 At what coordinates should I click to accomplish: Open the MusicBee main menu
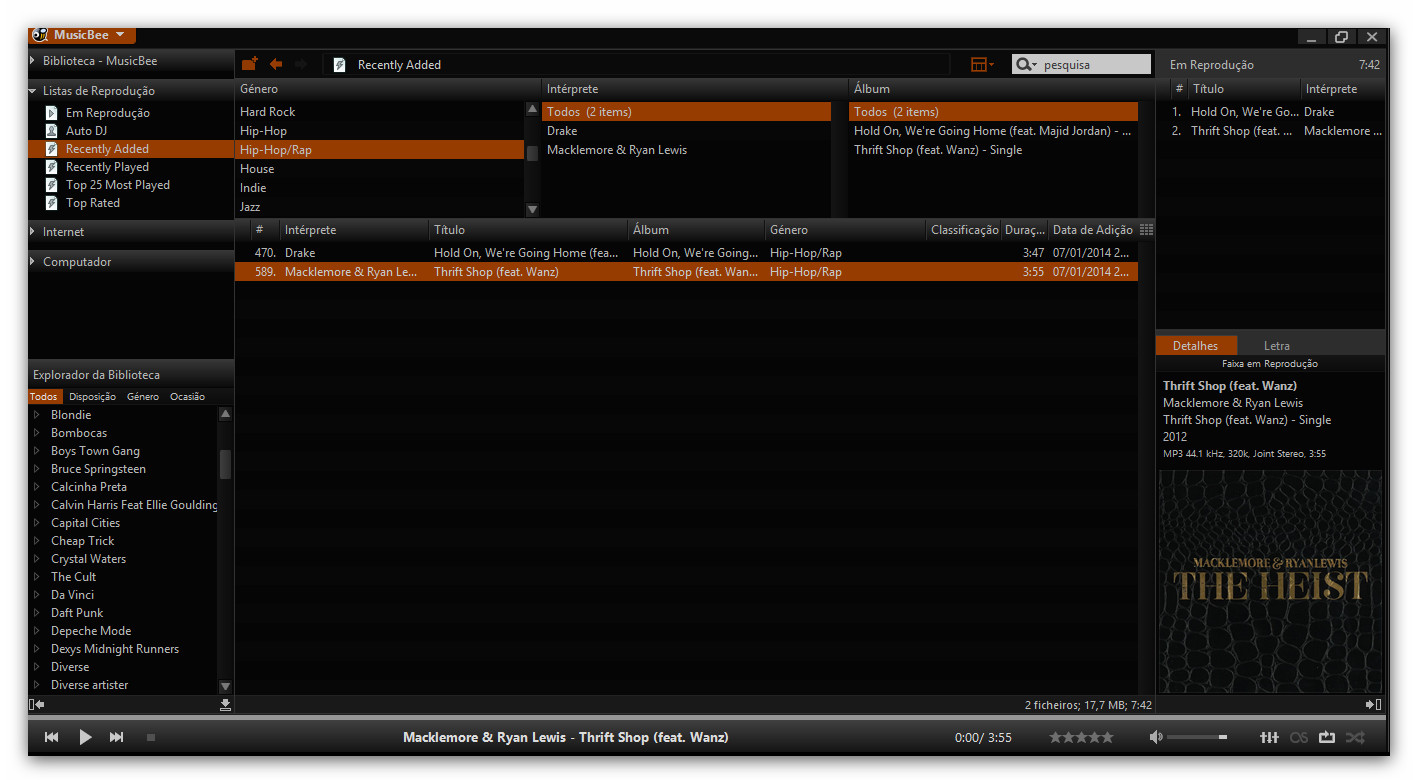[x=80, y=33]
